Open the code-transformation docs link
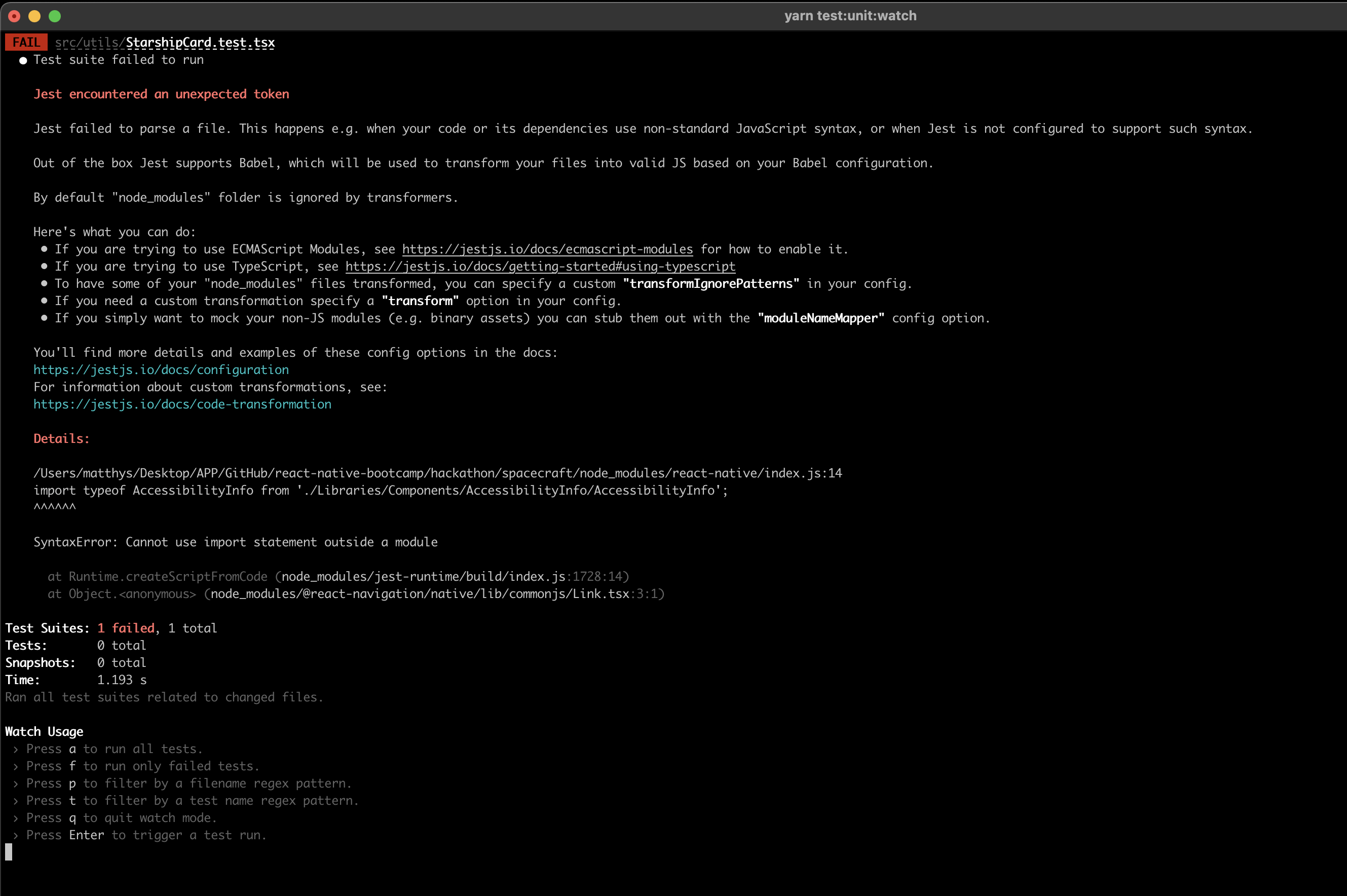 182,404
